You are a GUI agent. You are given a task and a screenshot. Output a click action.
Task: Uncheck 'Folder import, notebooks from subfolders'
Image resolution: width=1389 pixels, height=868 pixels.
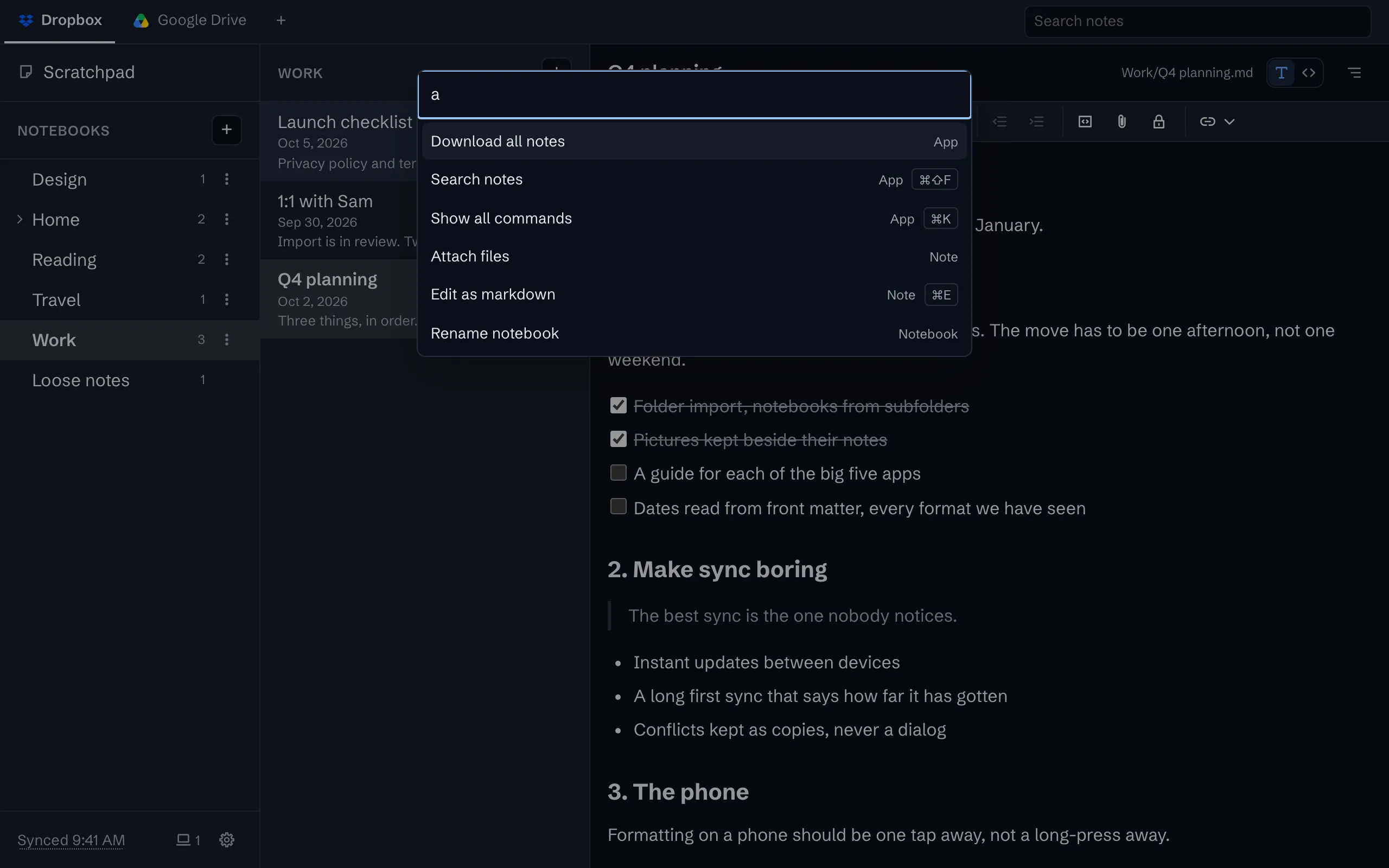[618, 405]
